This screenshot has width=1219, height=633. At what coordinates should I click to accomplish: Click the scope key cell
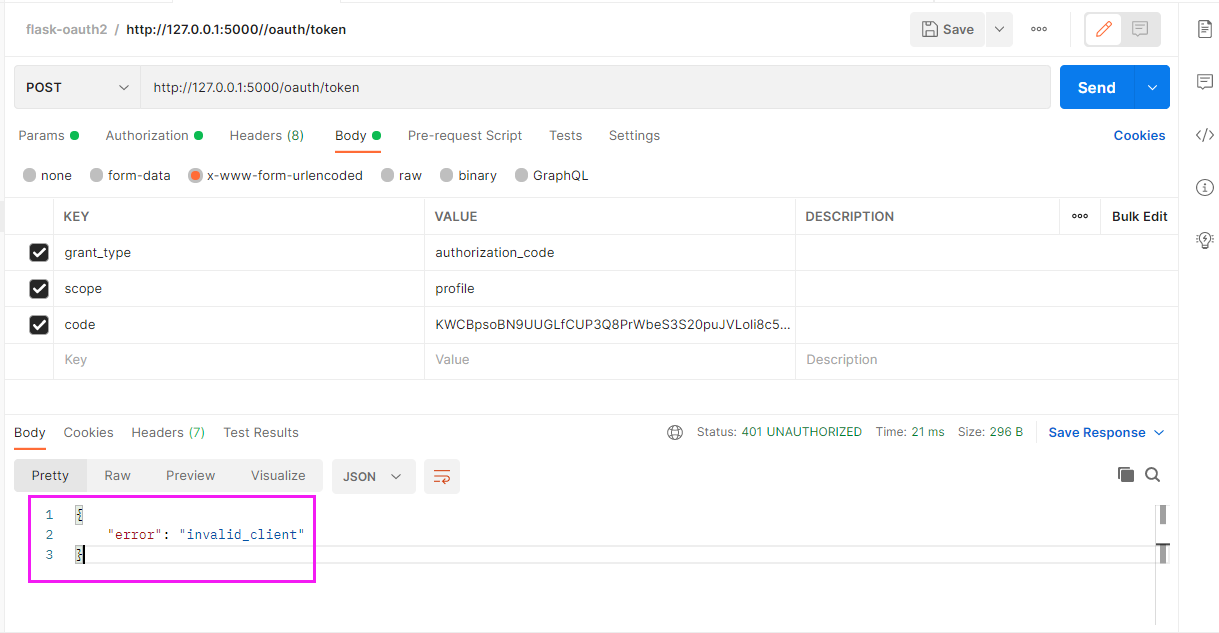tap(239, 289)
